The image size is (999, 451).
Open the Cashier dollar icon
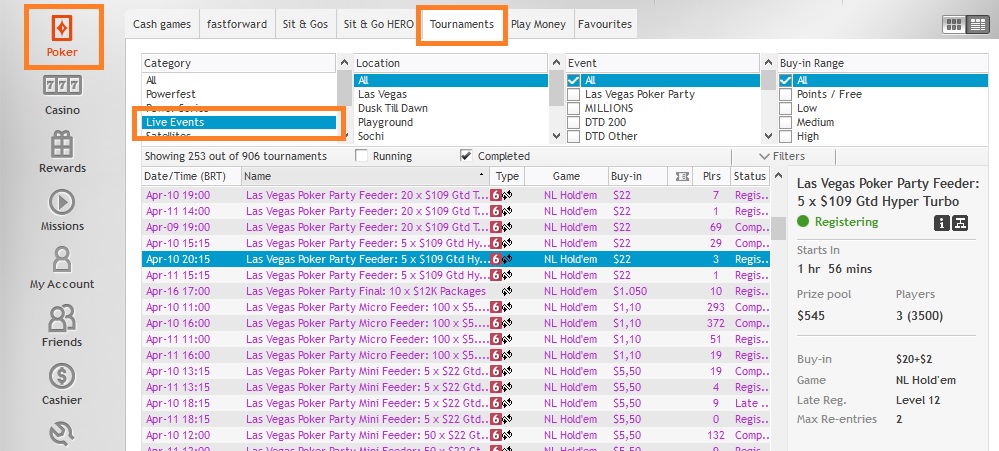click(x=62, y=376)
